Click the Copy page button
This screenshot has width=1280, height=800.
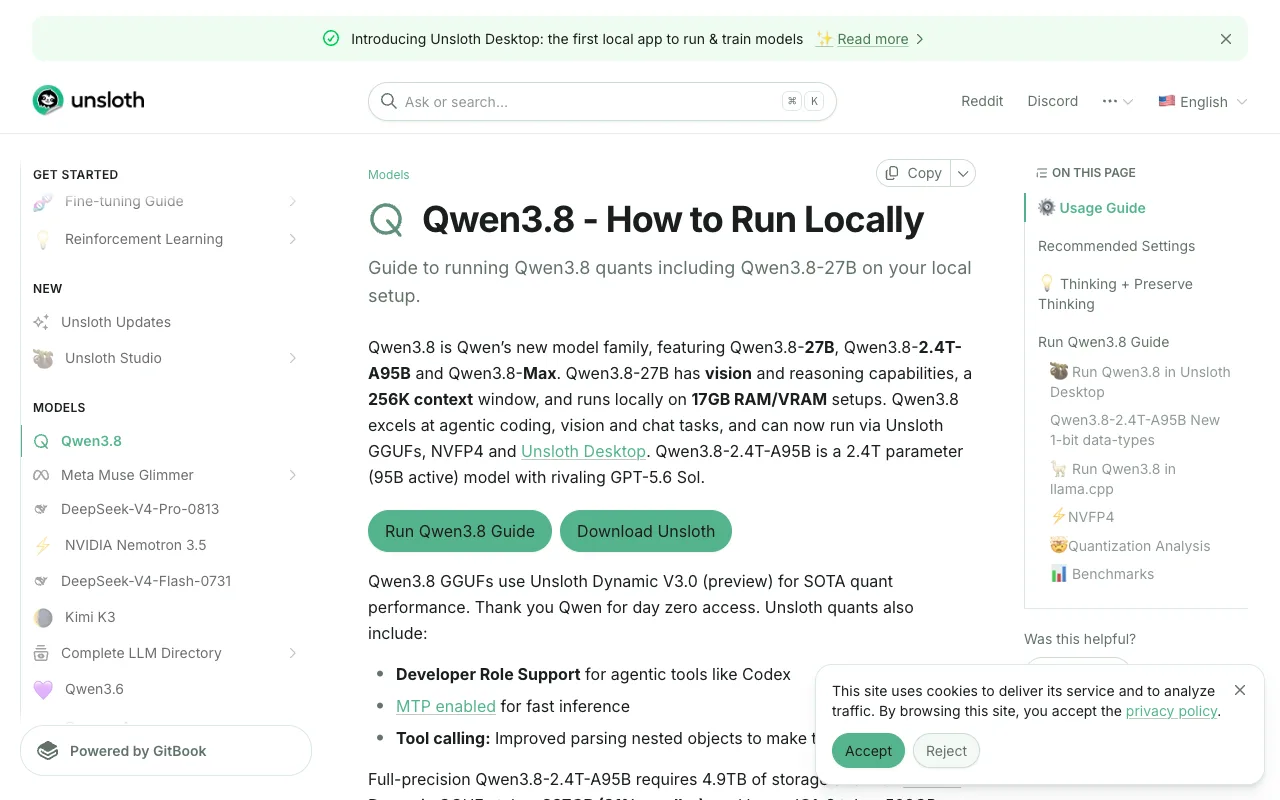coord(914,173)
